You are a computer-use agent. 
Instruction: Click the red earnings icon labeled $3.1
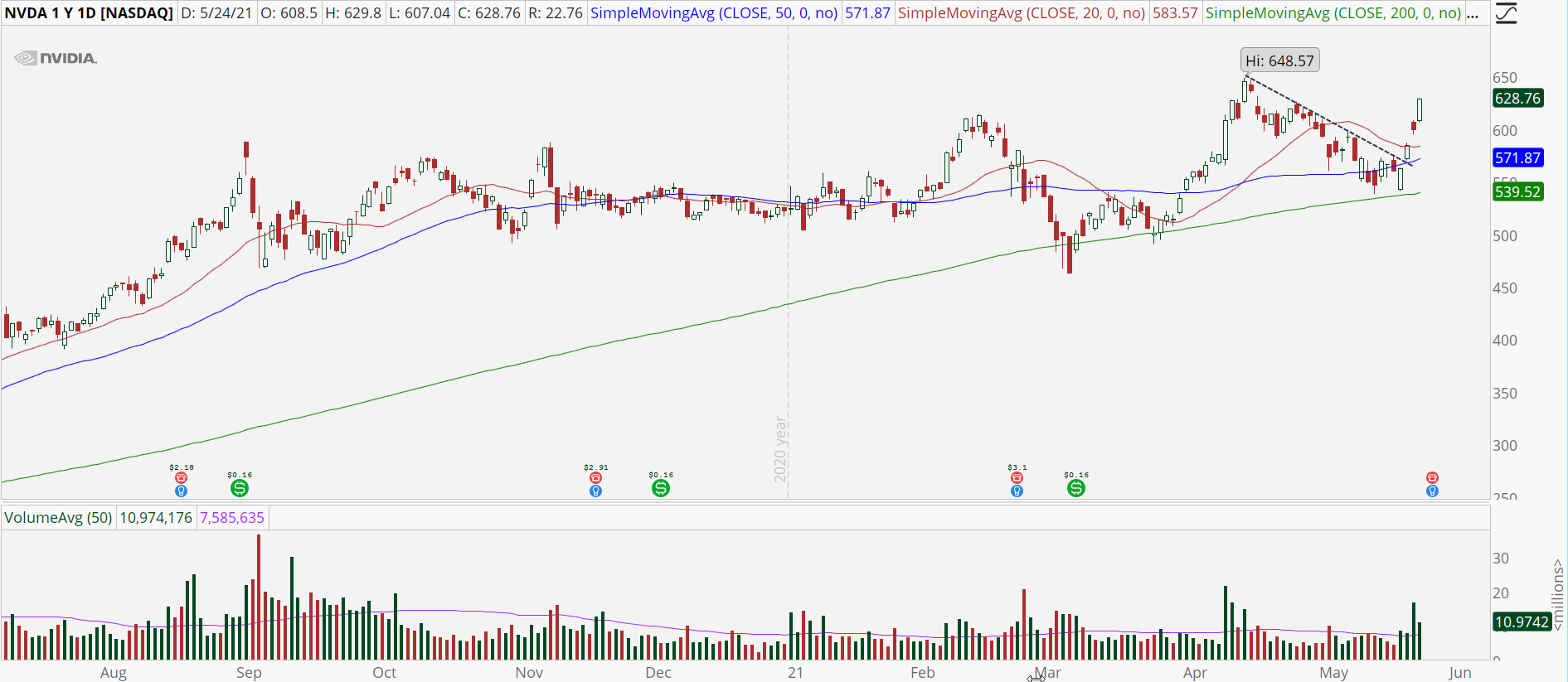click(x=1017, y=478)
